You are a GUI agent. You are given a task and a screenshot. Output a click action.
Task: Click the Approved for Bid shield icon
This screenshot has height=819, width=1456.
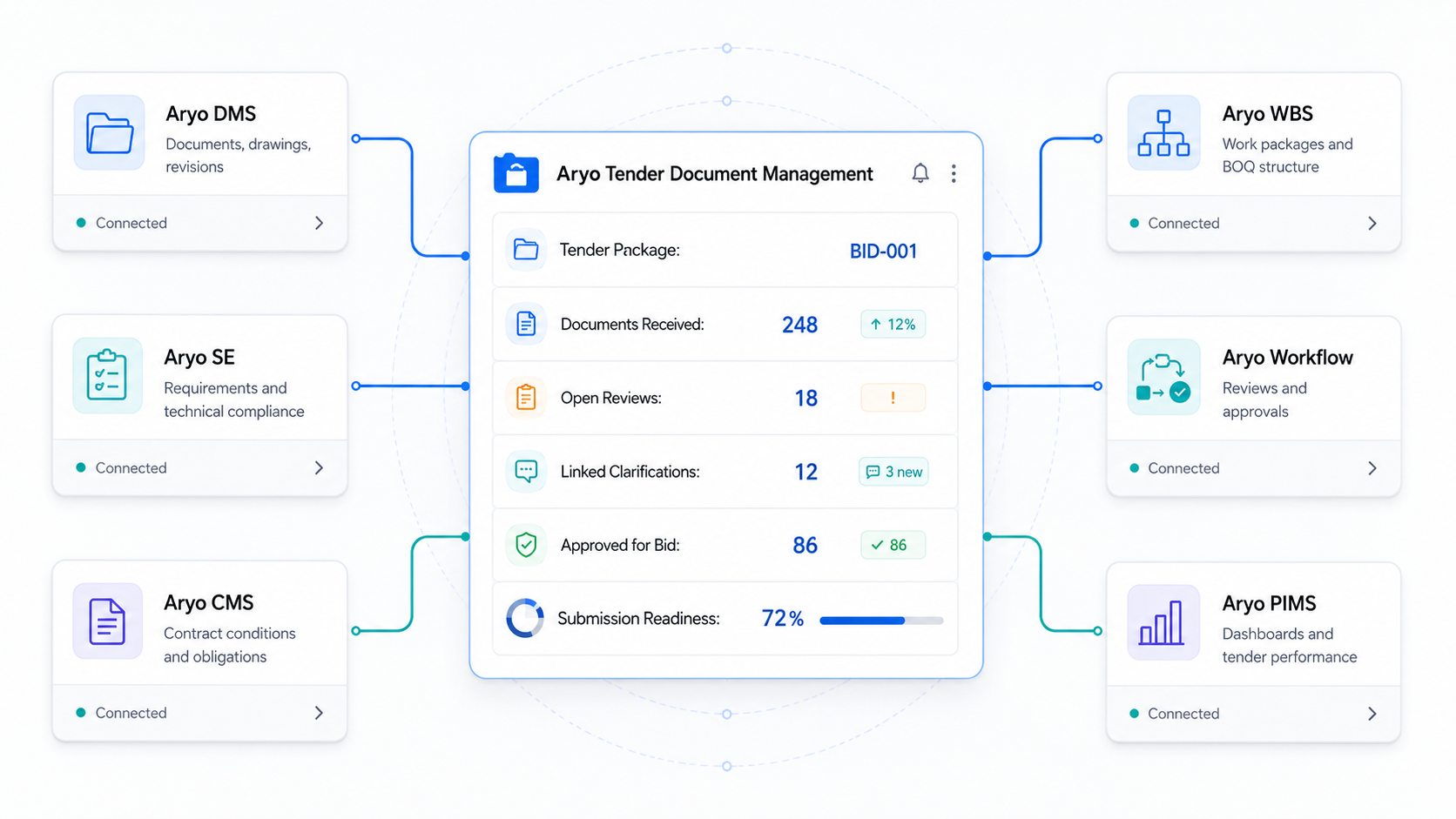526,545
